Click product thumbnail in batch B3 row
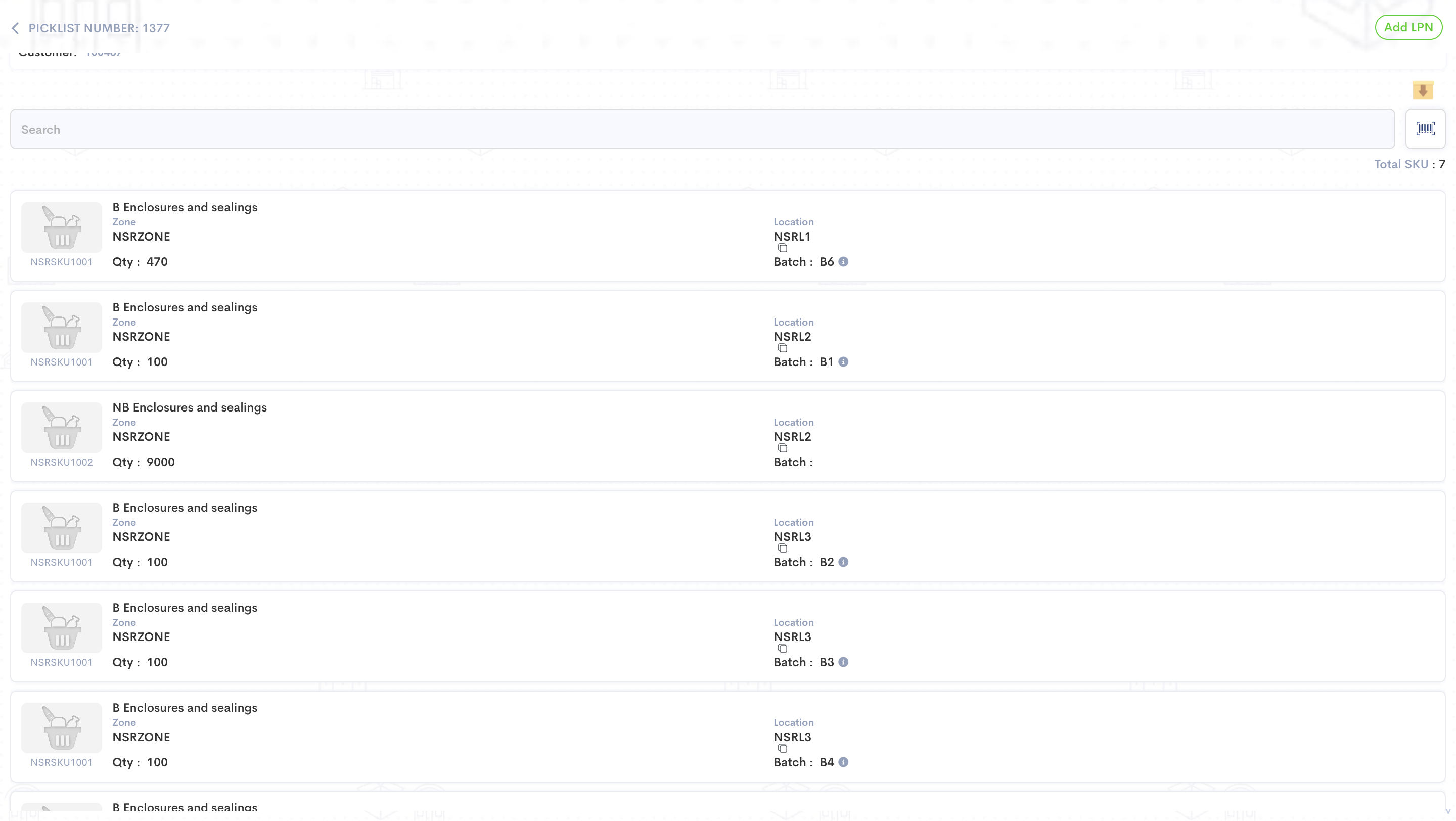1456x821 pixels. click(62, 627)
